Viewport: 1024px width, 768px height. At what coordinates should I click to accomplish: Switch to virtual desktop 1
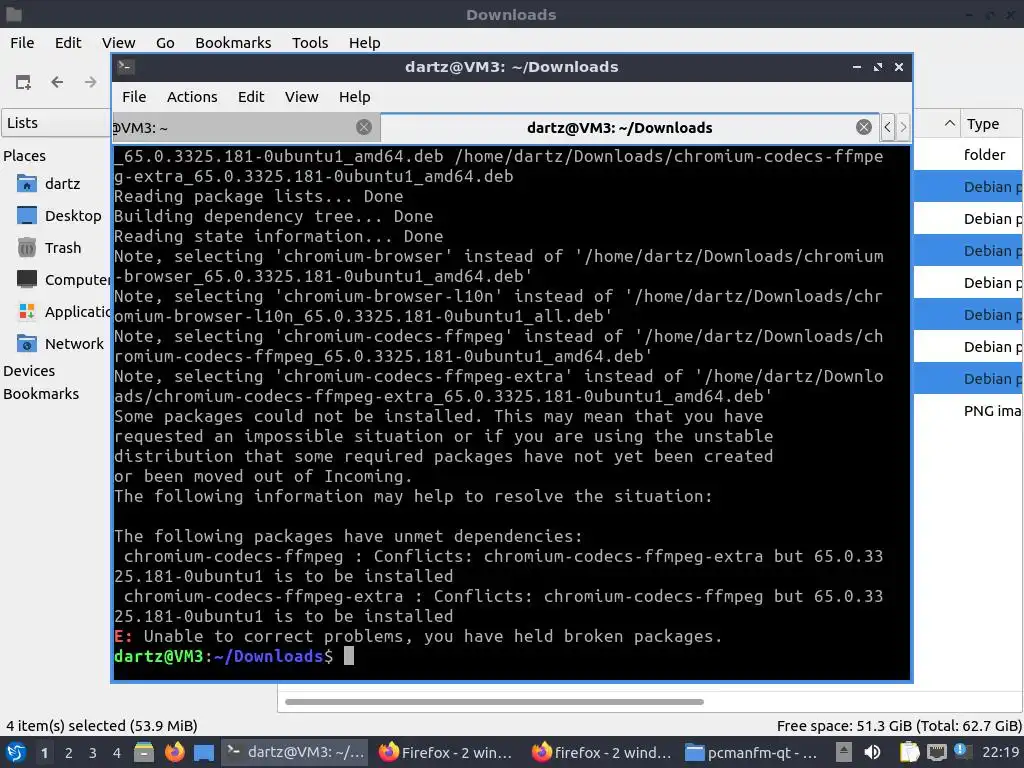44,753
